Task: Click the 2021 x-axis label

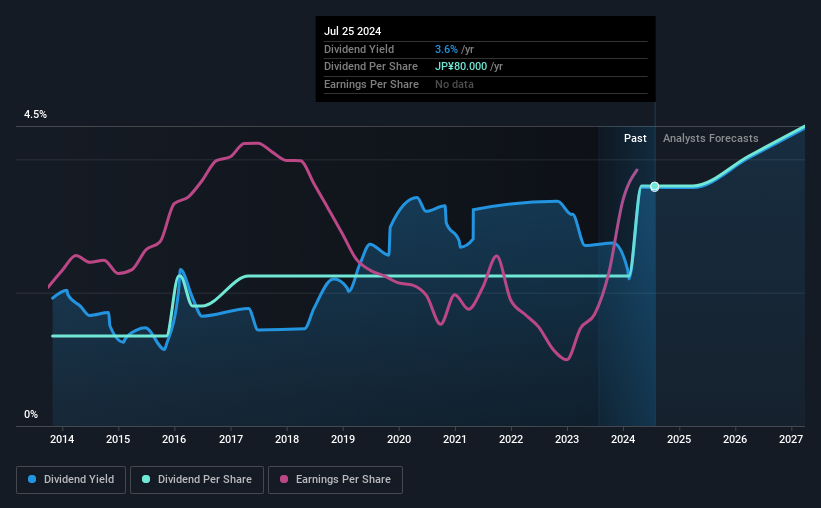Action: (454, 439)
